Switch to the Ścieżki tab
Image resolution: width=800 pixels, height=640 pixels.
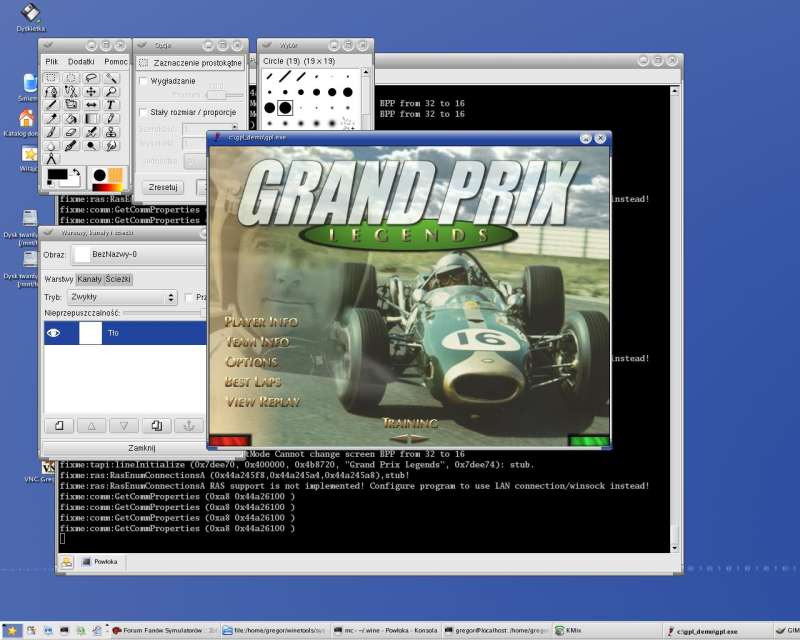click(118, 279)
